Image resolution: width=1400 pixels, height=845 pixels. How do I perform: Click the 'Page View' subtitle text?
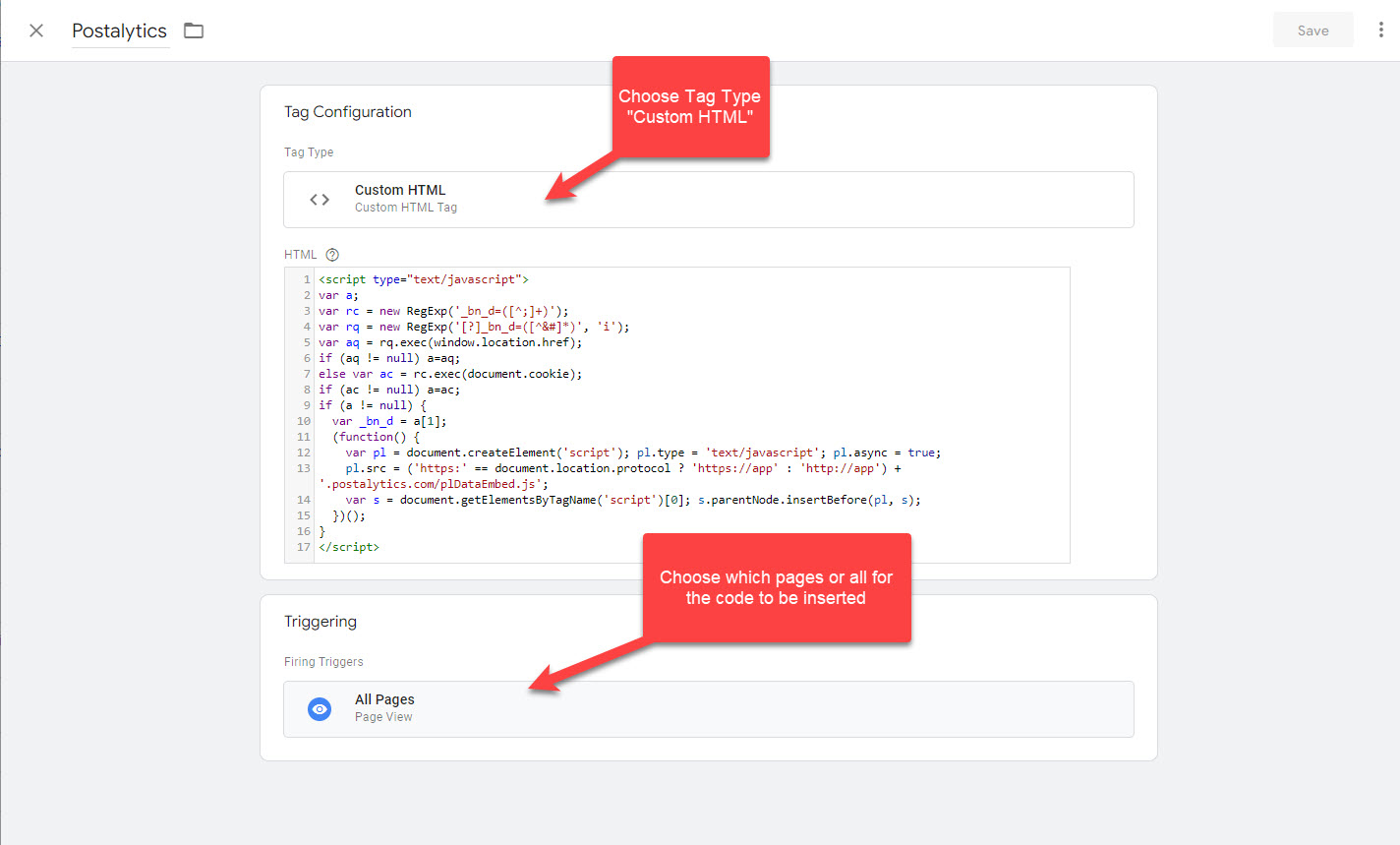tap(383, 717)
